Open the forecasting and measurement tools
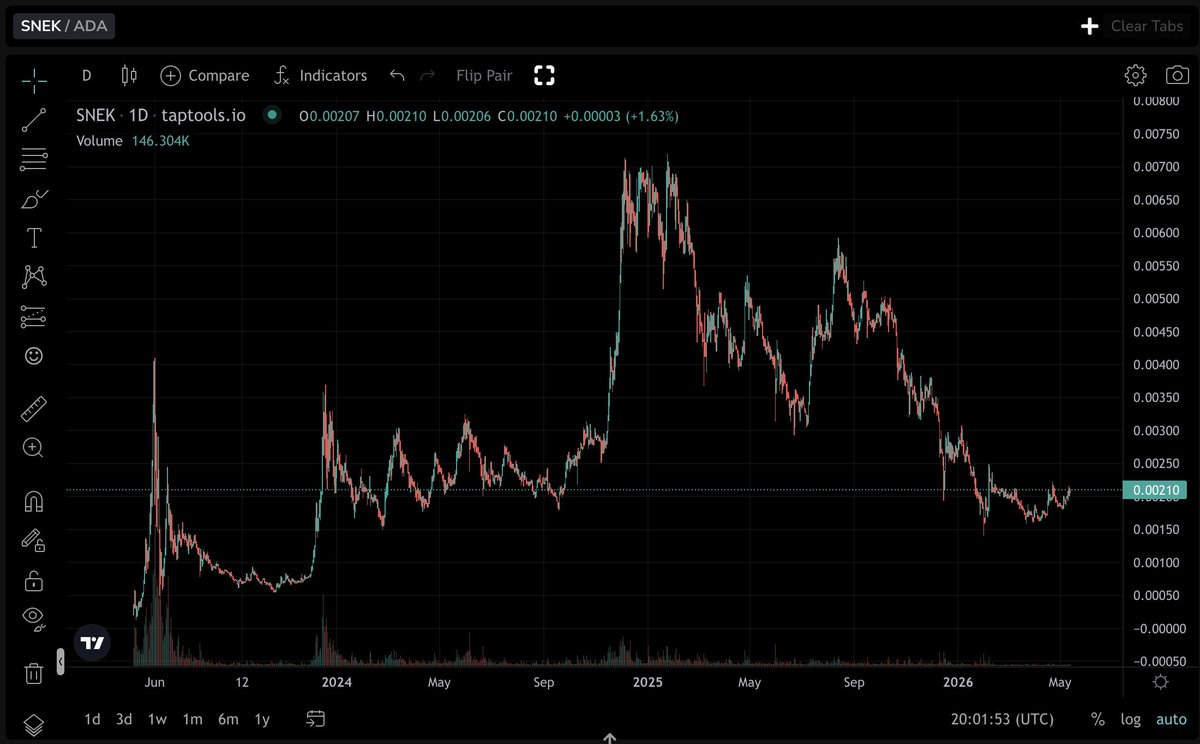Image resolution: width=1200 pixels, height=744 pixels. pos(34,317)
